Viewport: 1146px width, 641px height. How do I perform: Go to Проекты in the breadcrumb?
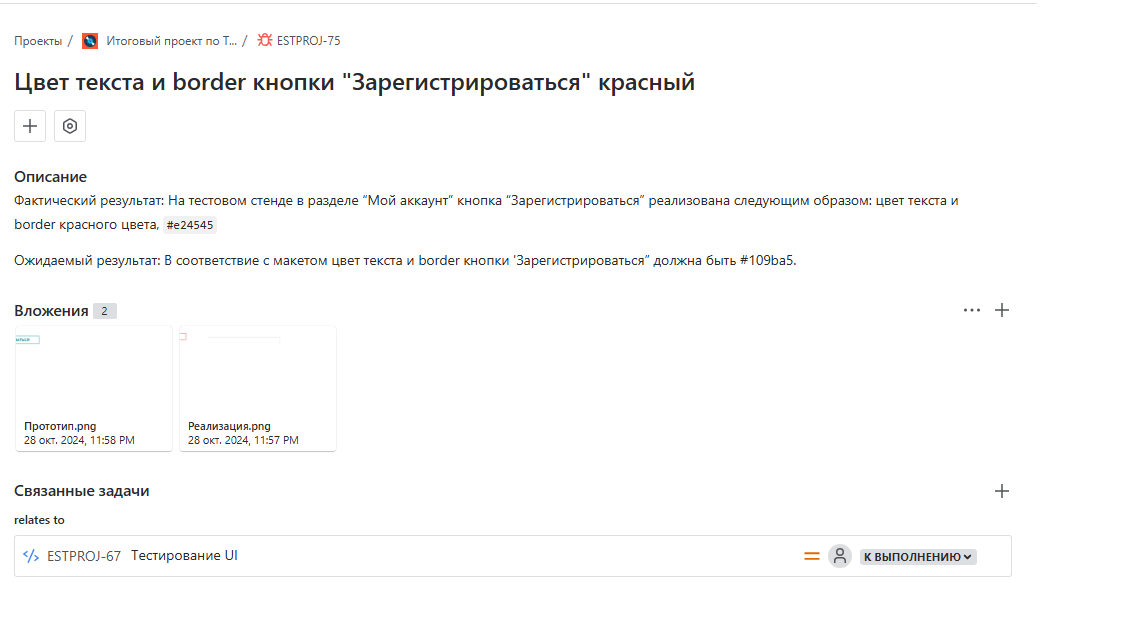[x=38, y=41]
